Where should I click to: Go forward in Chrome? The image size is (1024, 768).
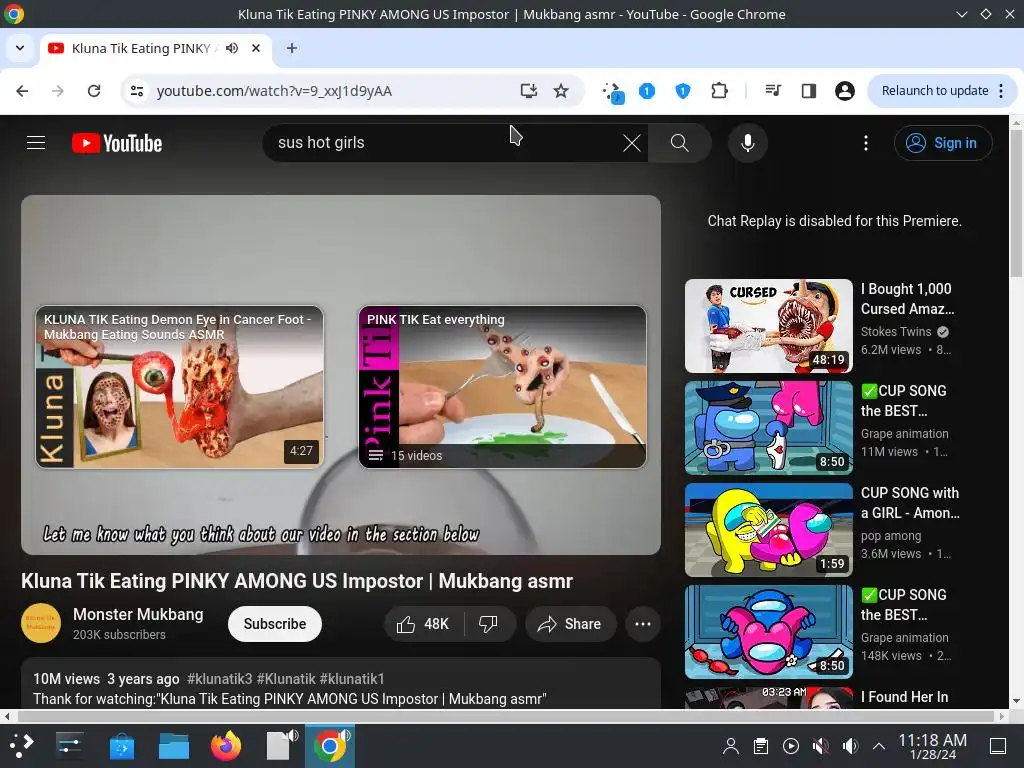click(58, 91)
